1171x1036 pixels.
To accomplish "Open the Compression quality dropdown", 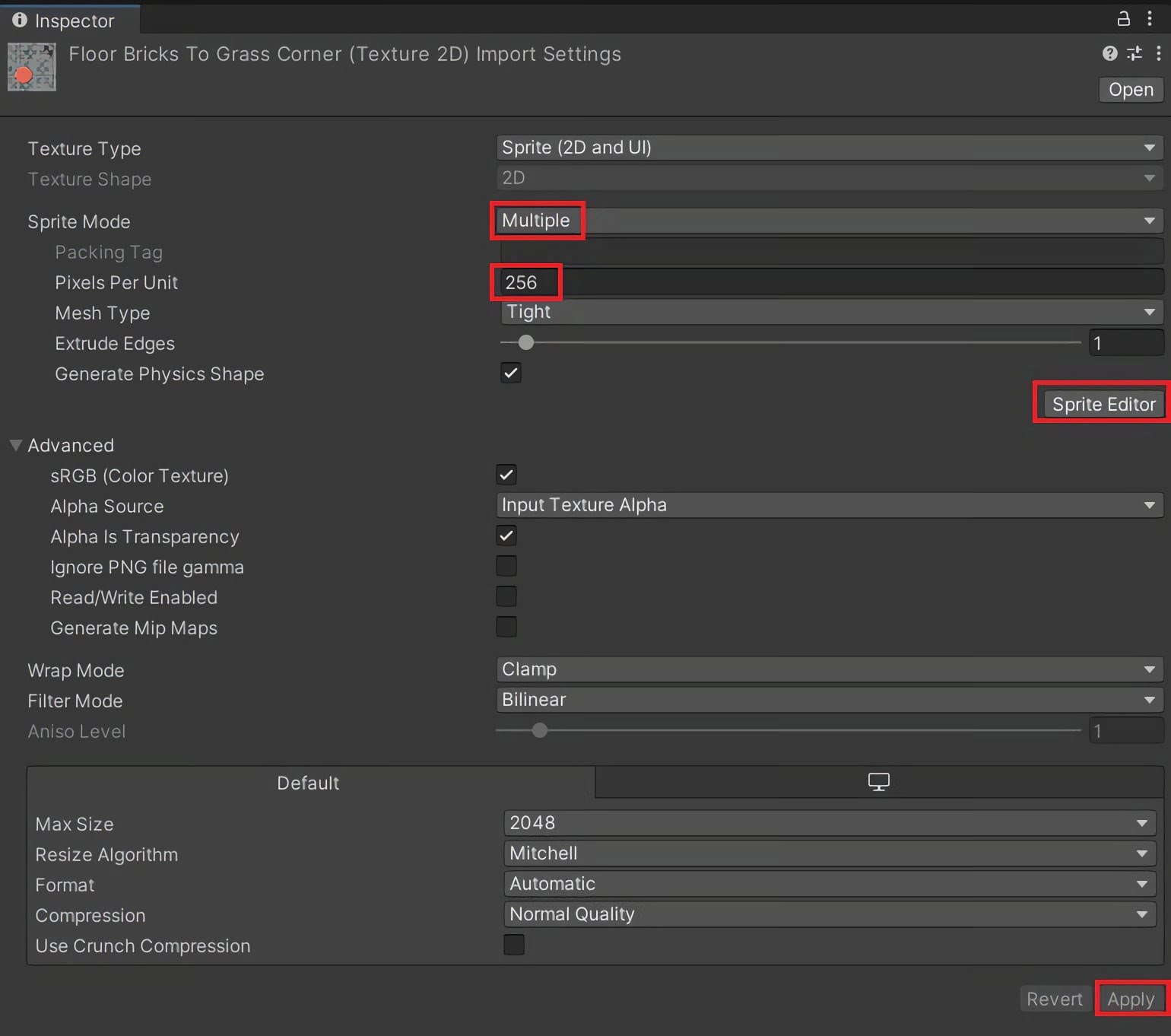I will point(830,914).
